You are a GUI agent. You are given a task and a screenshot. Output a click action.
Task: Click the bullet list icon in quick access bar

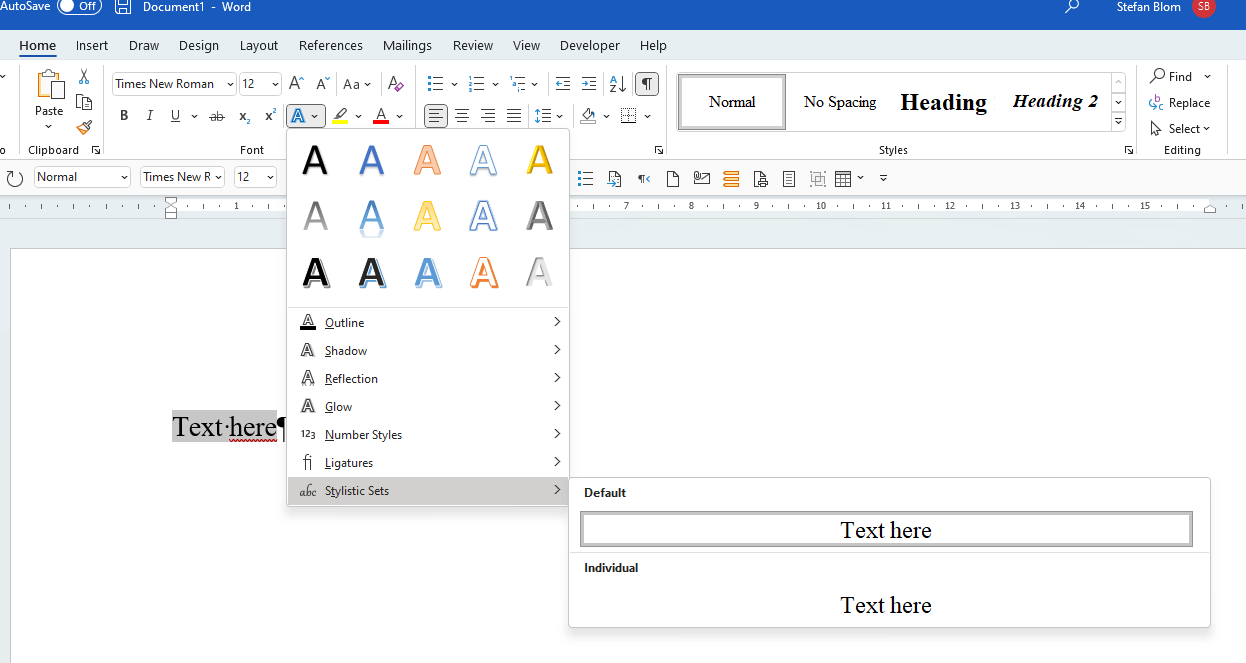coord(586,178)
